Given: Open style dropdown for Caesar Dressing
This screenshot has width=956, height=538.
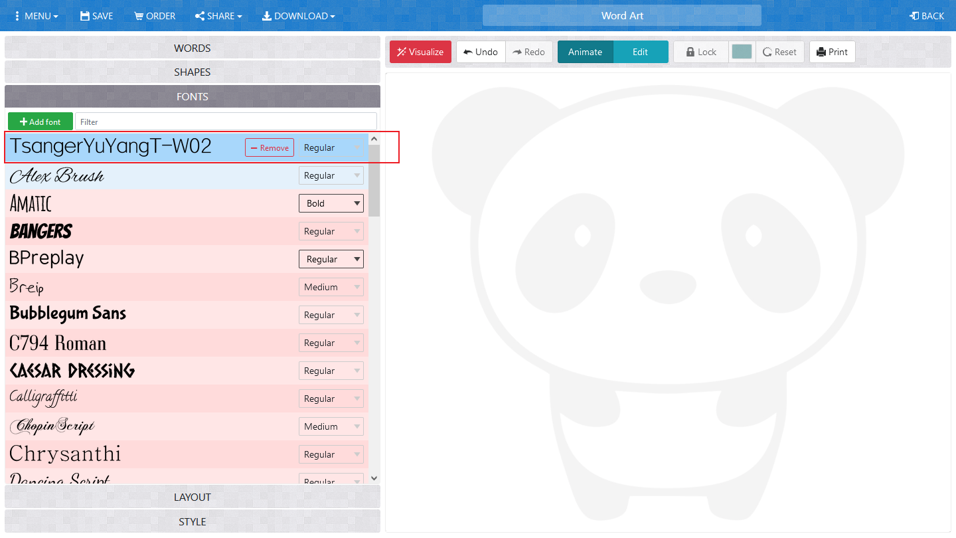Looking at the screenshot, I should click(x=331, y=371).
